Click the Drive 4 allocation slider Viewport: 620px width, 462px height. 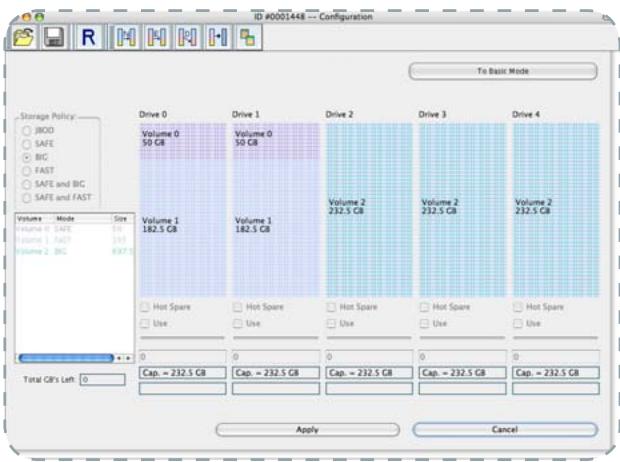[556, 338]
